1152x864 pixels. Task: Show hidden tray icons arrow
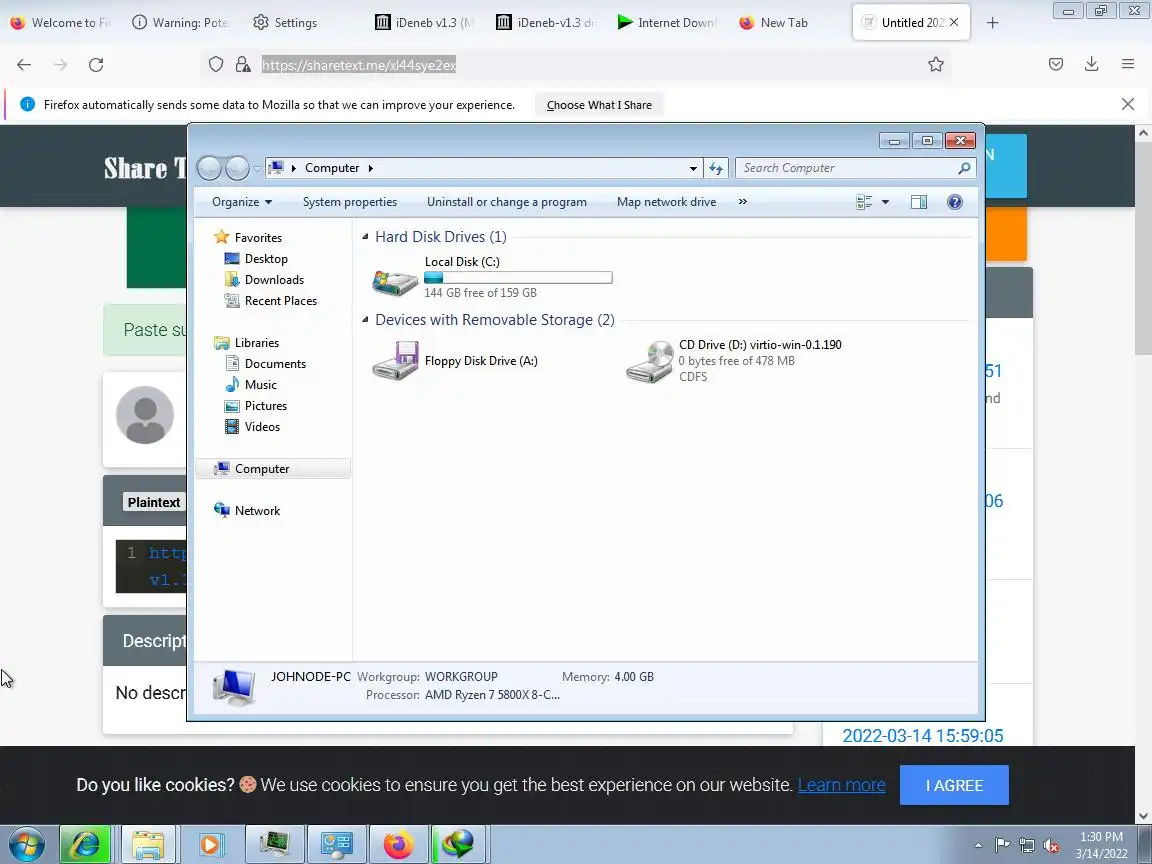click(978, 846)
